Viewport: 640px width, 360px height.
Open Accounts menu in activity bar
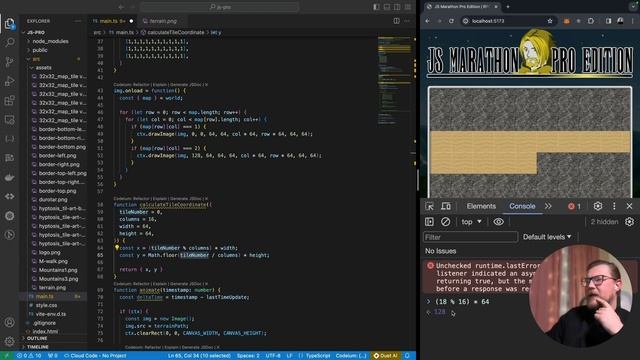coord(9,322)
